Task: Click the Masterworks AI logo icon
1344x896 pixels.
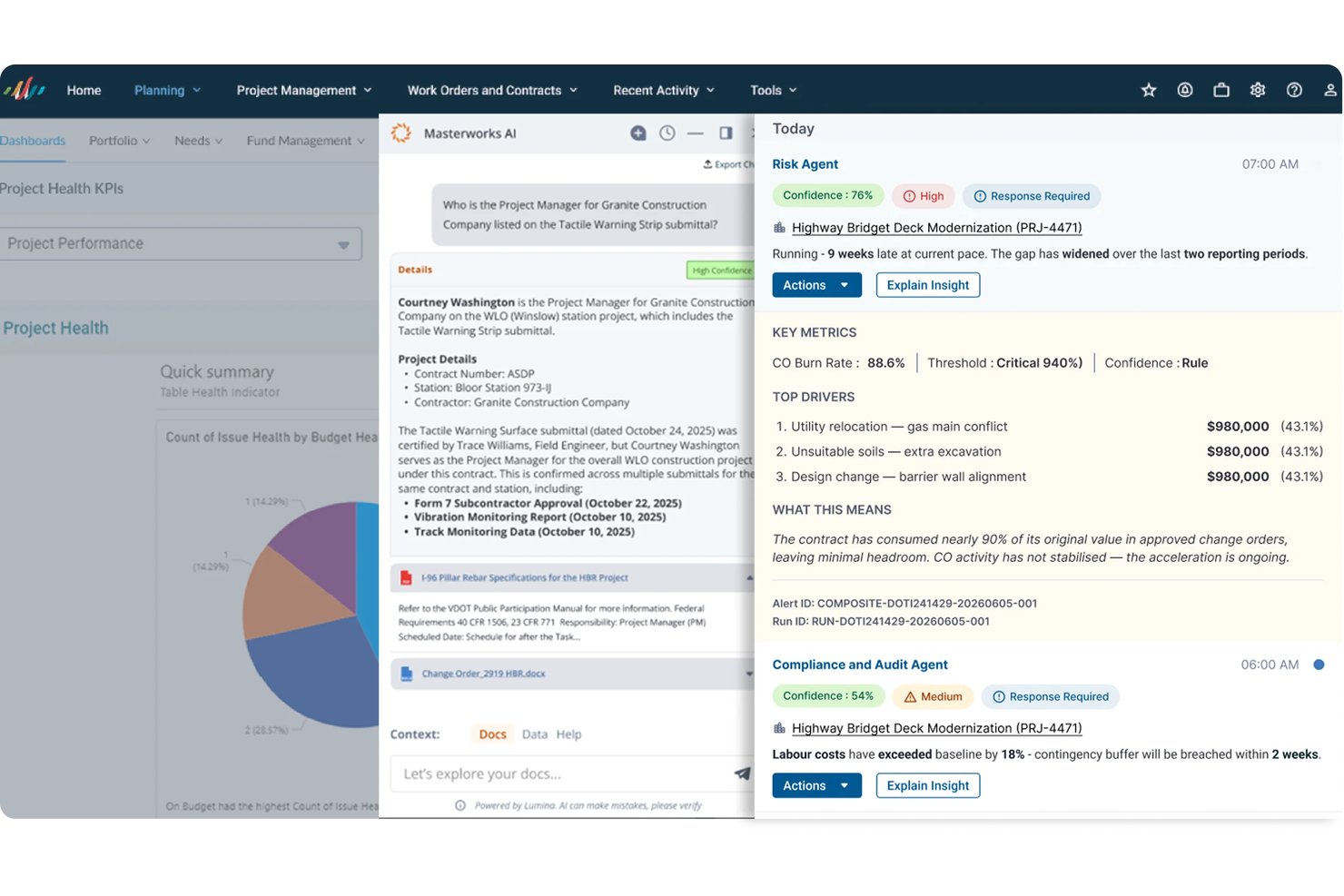Action: 400,133
